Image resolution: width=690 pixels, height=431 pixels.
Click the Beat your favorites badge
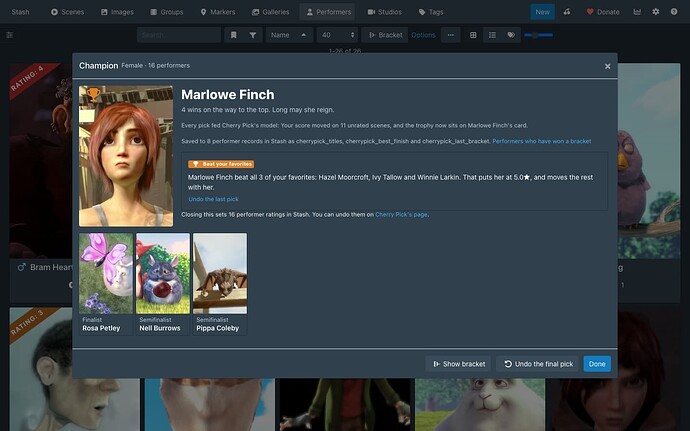[x=221, y=164]
